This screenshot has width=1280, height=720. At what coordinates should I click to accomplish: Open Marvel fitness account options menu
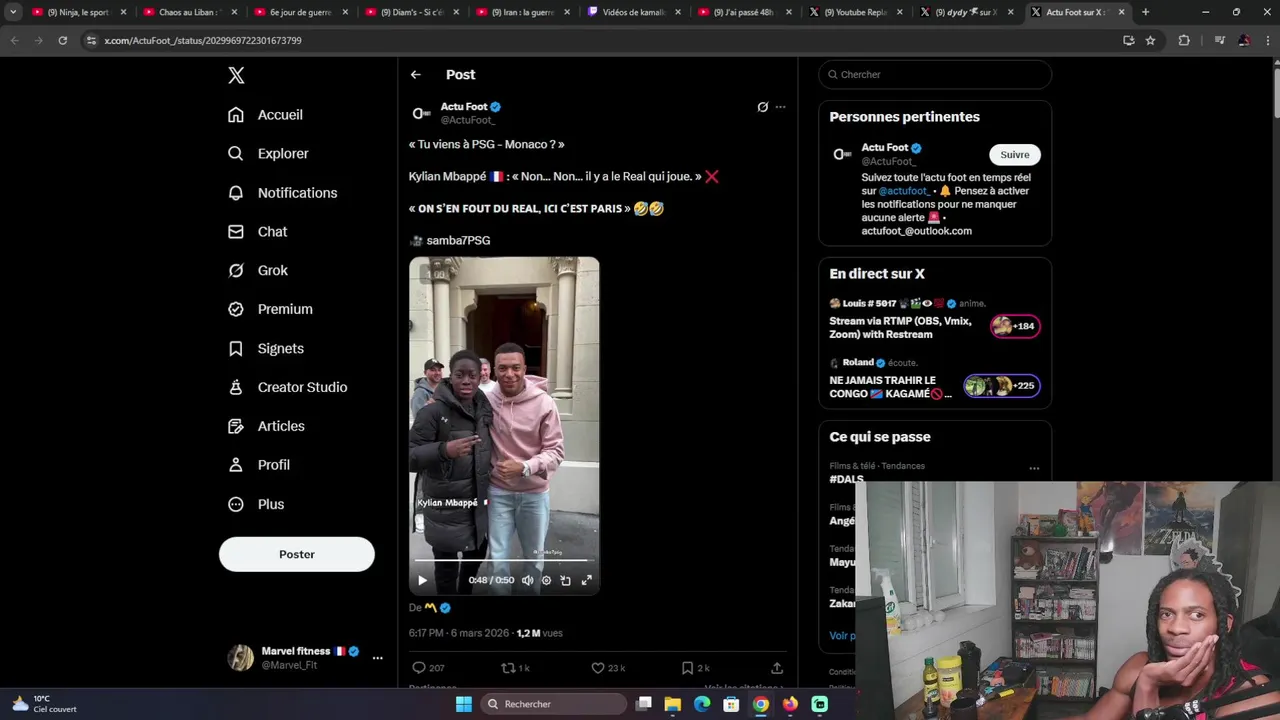[x=377, y=658]
